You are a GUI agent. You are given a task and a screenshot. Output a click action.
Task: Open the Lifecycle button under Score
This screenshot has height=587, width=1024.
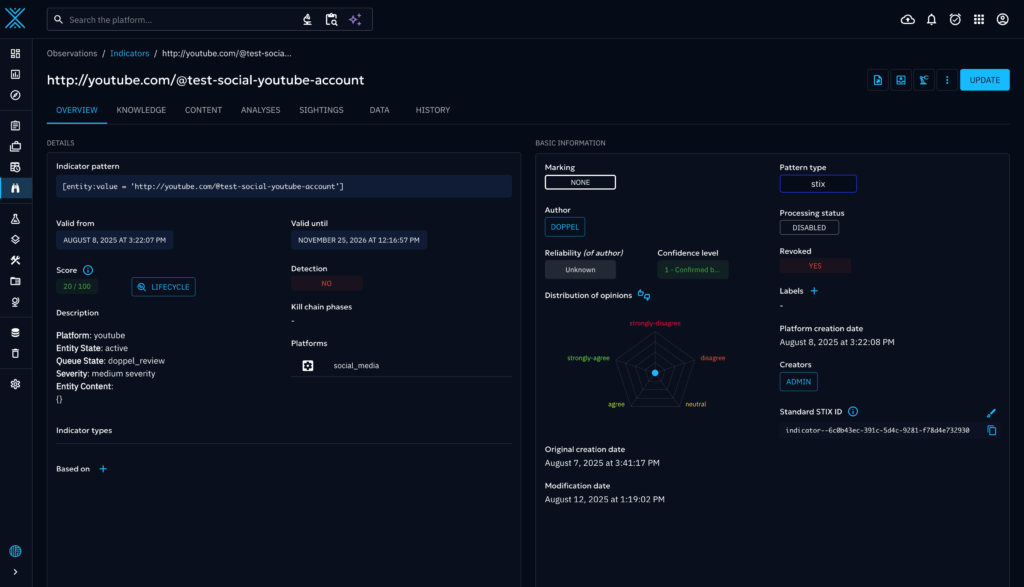coord(164,287)
